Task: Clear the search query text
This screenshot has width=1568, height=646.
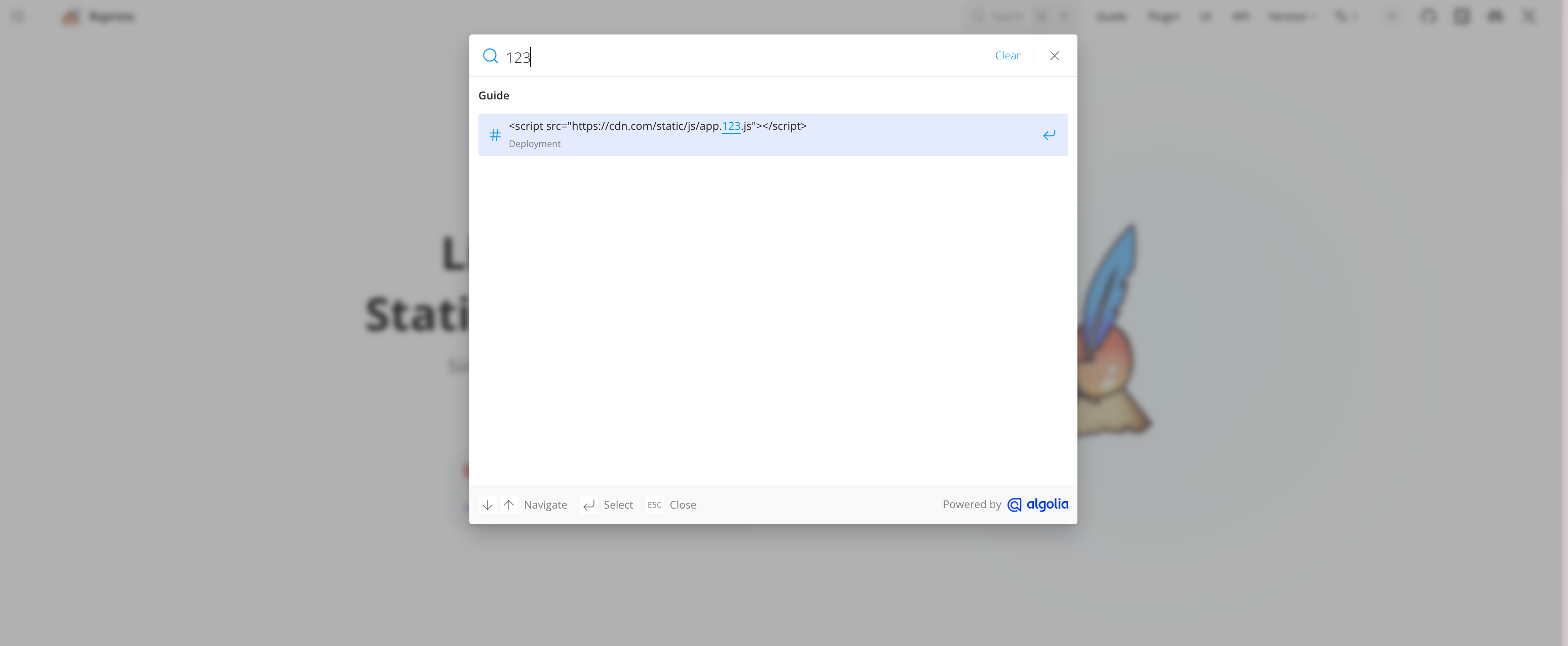Action: (x=1007, y=56)
